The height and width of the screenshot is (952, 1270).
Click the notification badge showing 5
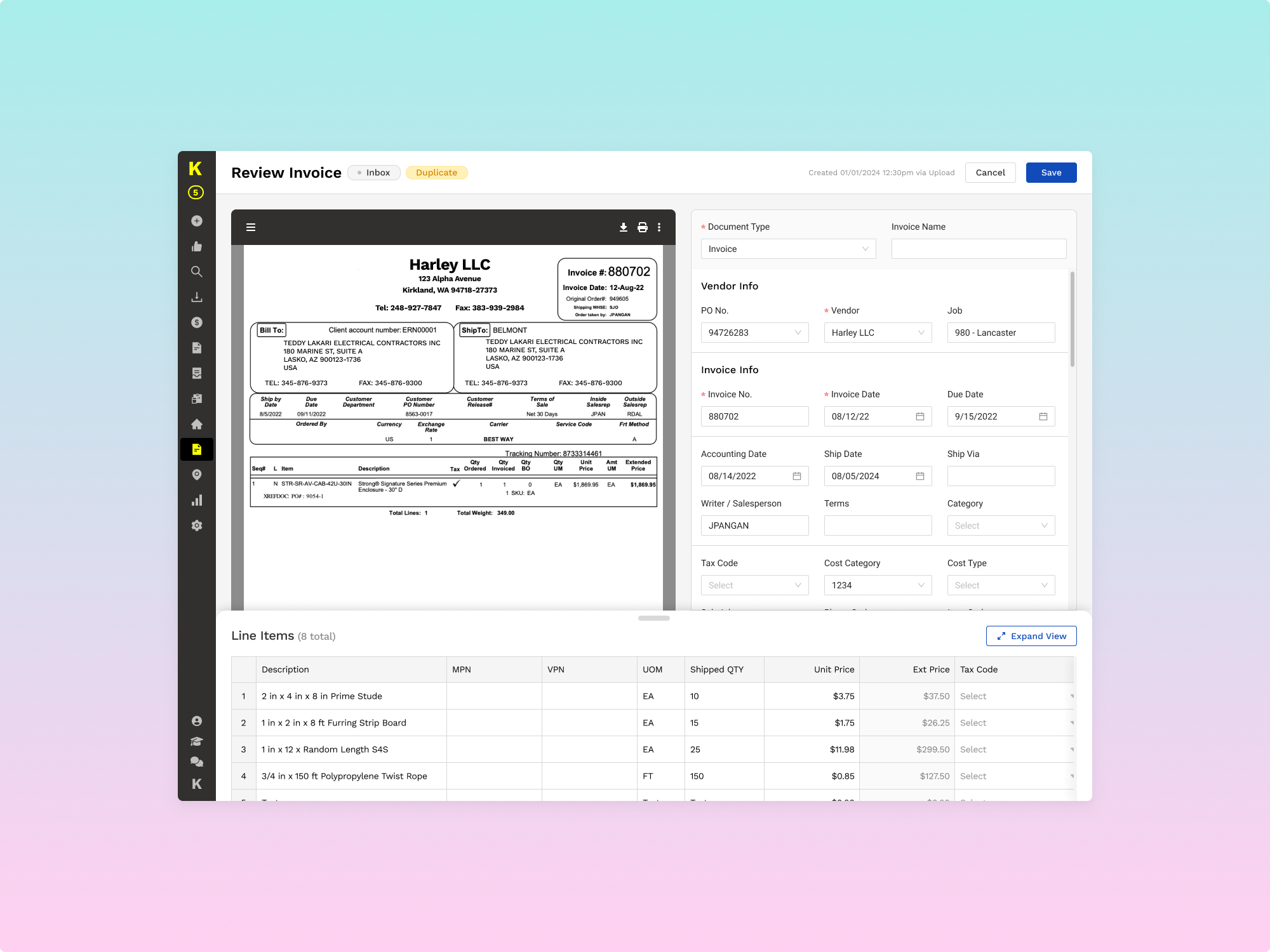click(x=196, y=192)
